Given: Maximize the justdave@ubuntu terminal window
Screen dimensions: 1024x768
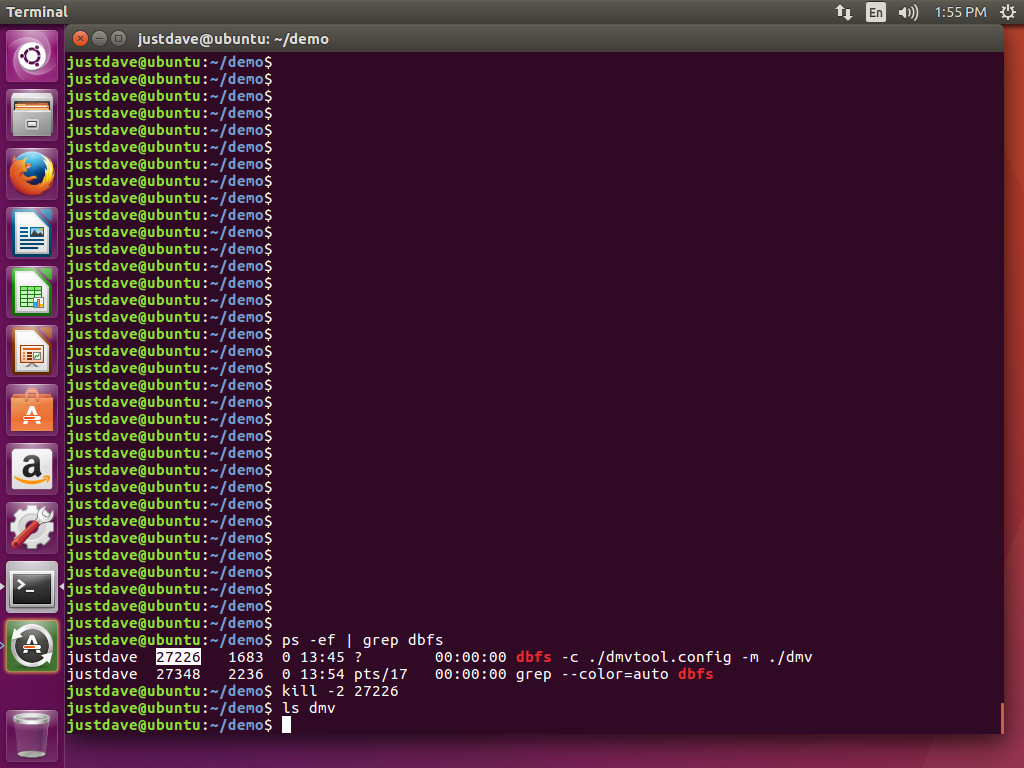Looking at the screenshot, I should [x=119, y=39].
